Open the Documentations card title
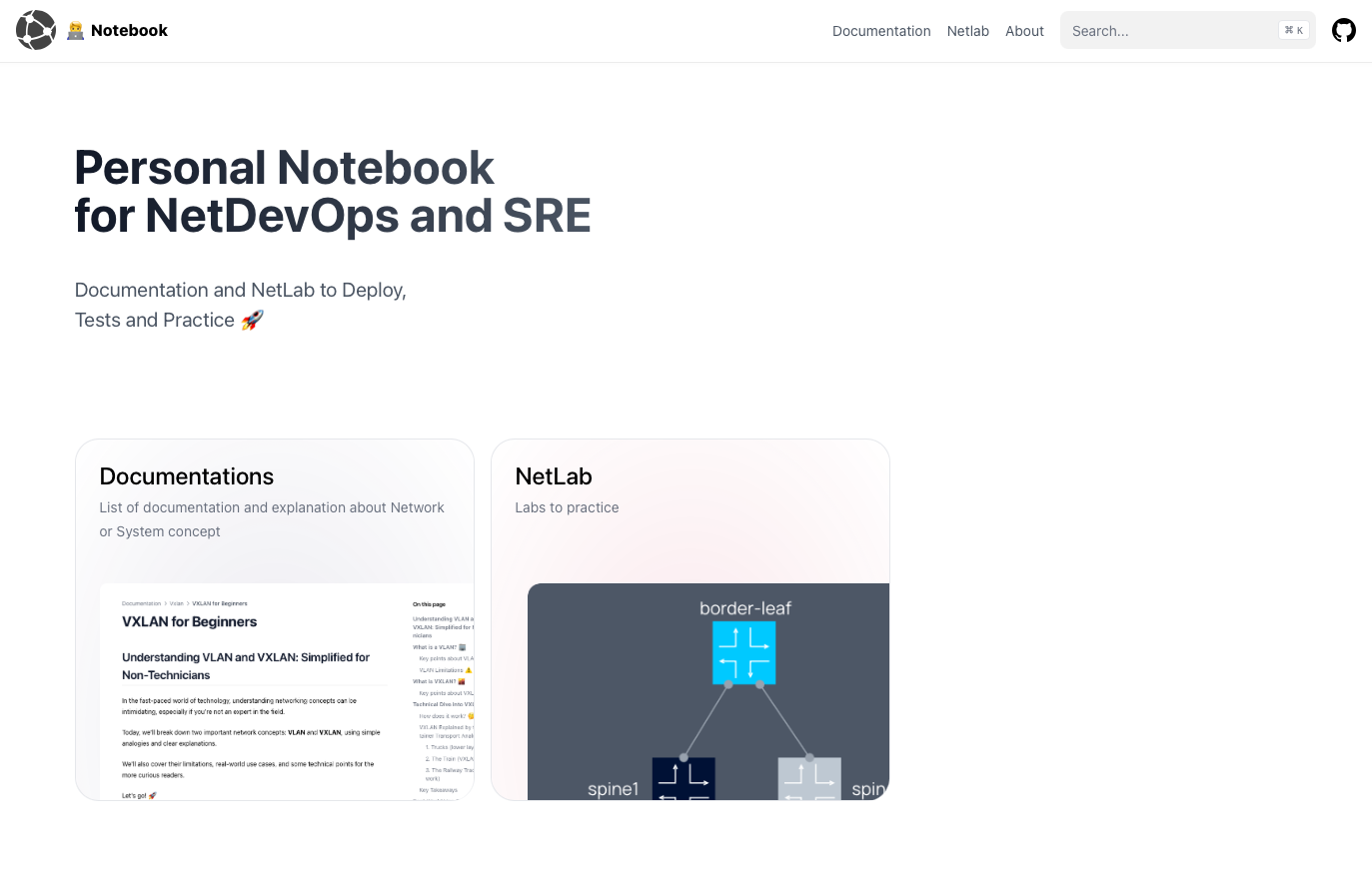 (187, 476)
